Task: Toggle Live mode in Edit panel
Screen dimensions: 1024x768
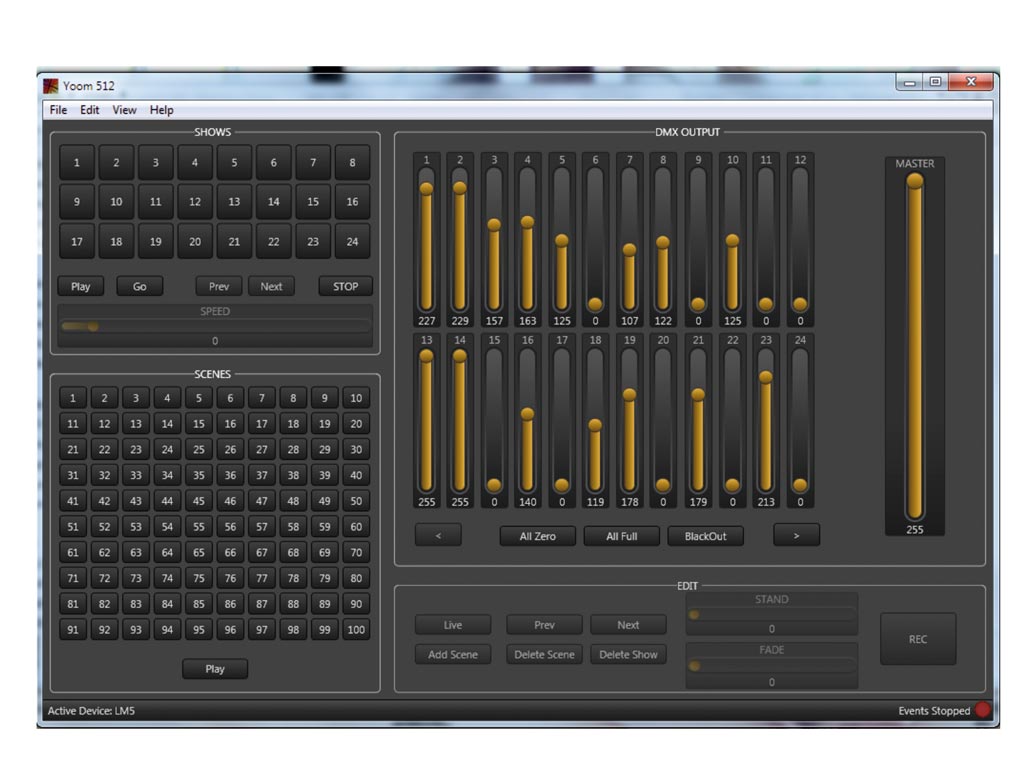Action: 453,625
